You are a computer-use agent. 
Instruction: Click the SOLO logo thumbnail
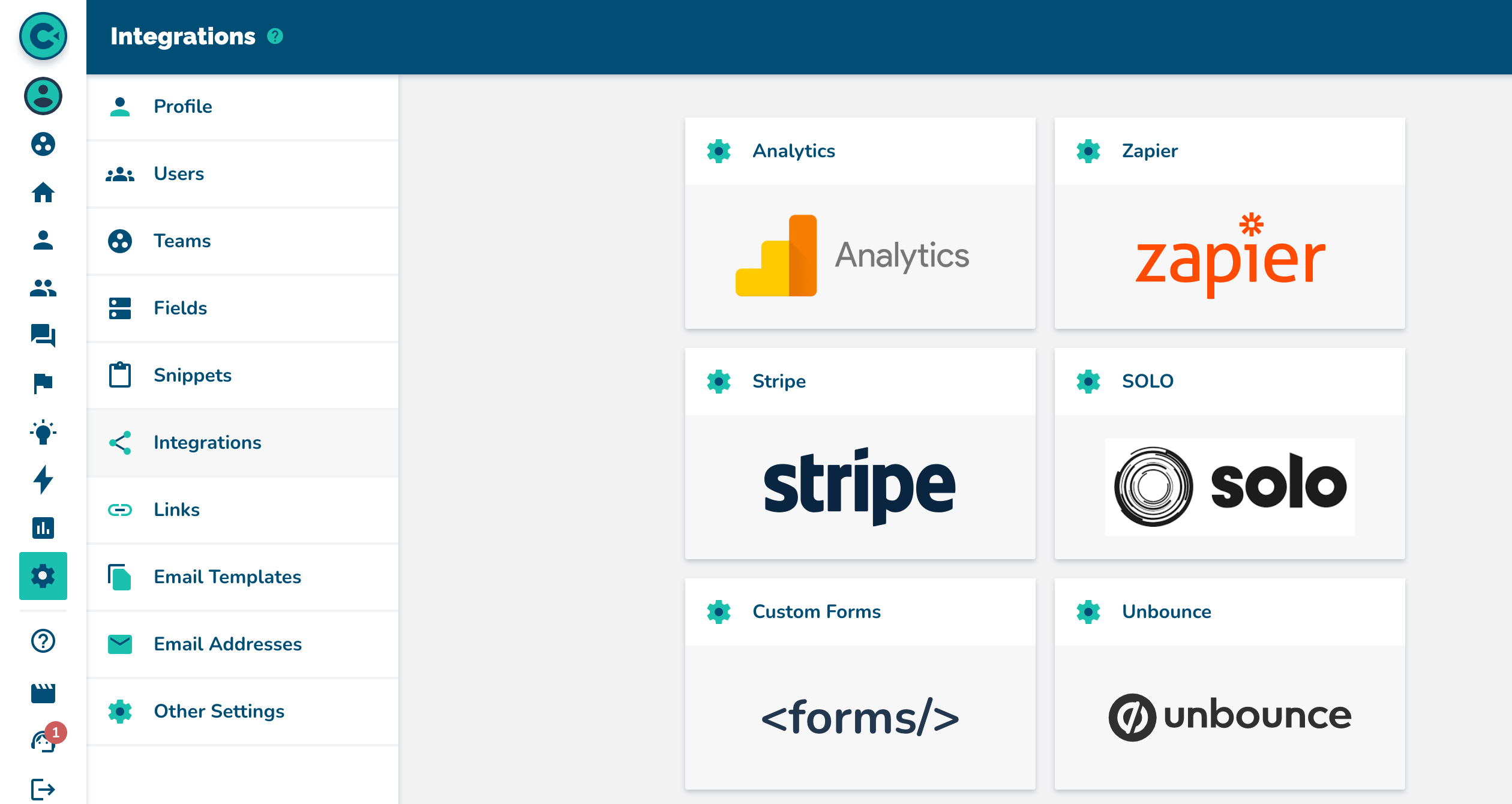coord(1229,487)
